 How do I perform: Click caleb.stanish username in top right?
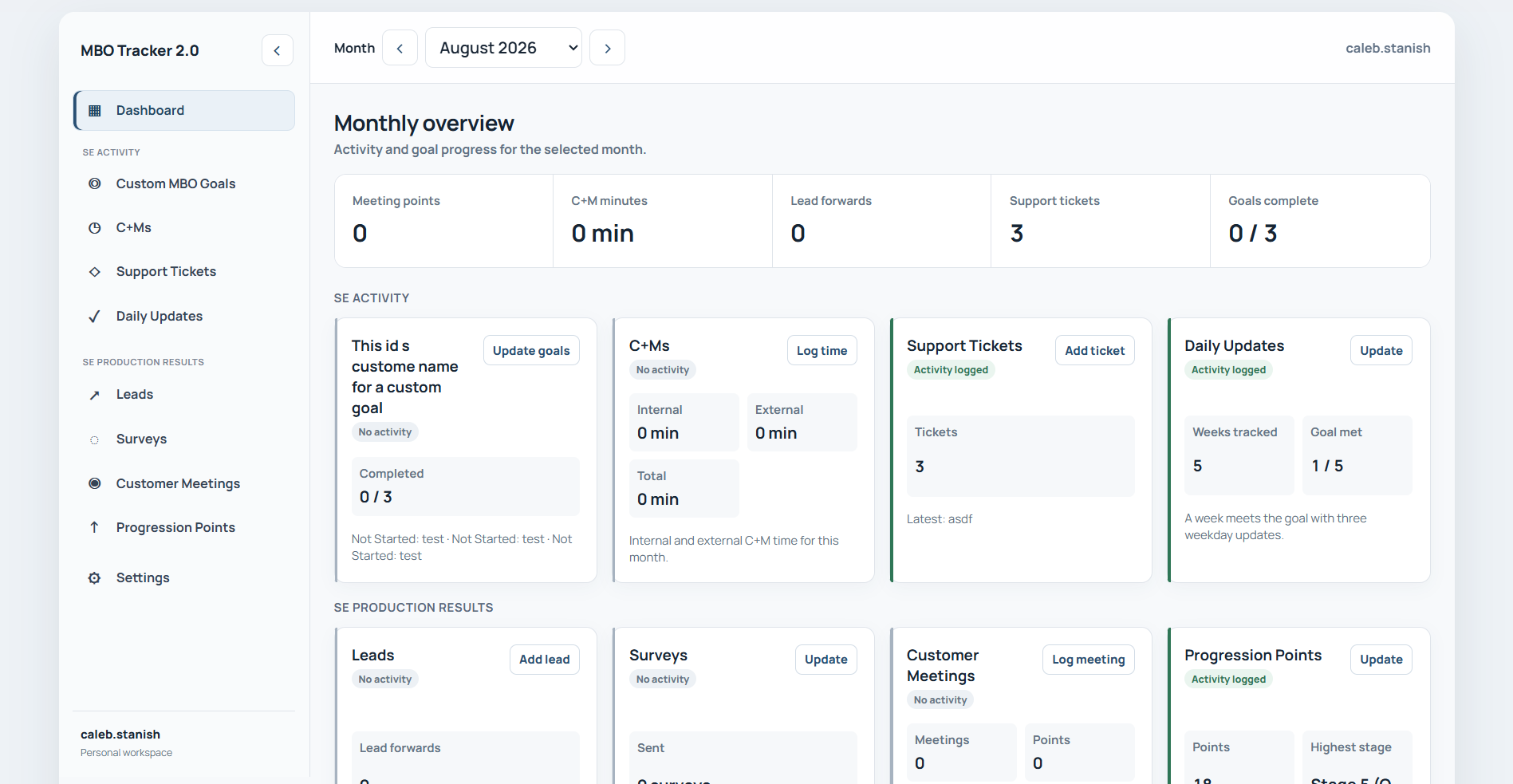[x=1388, y=48]
